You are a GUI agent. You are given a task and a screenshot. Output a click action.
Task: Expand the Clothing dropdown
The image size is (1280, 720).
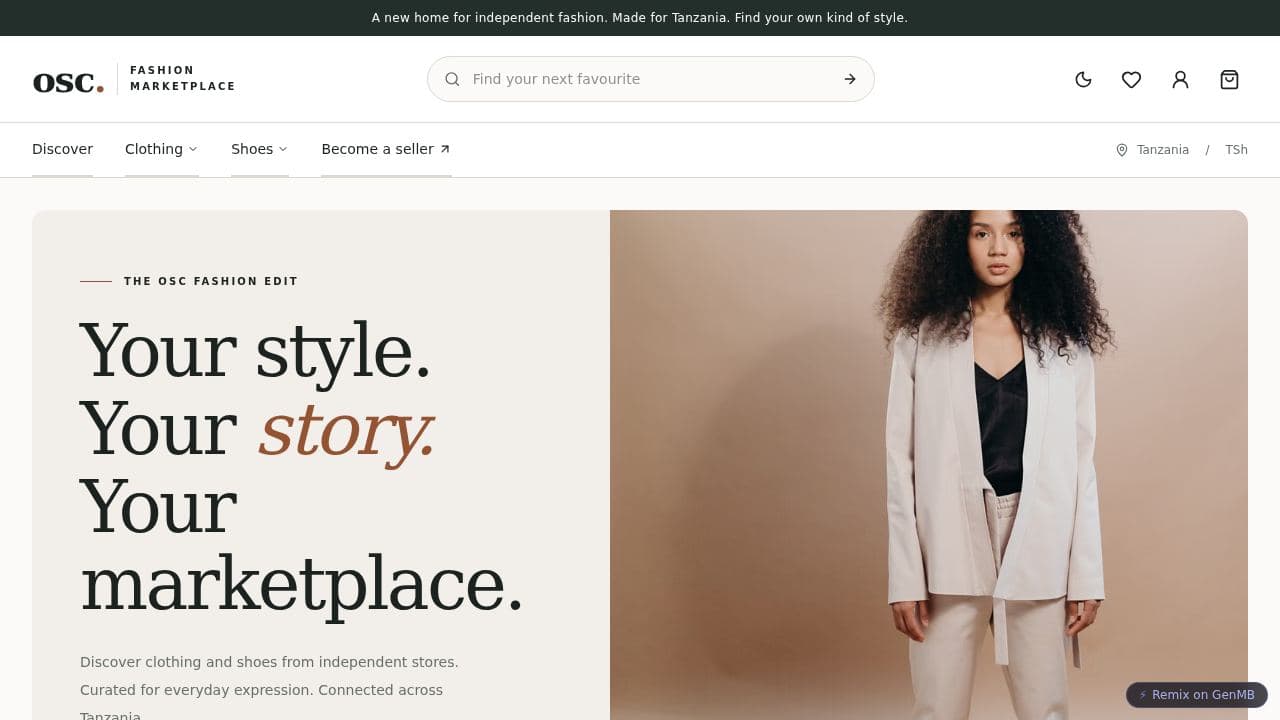161,149
